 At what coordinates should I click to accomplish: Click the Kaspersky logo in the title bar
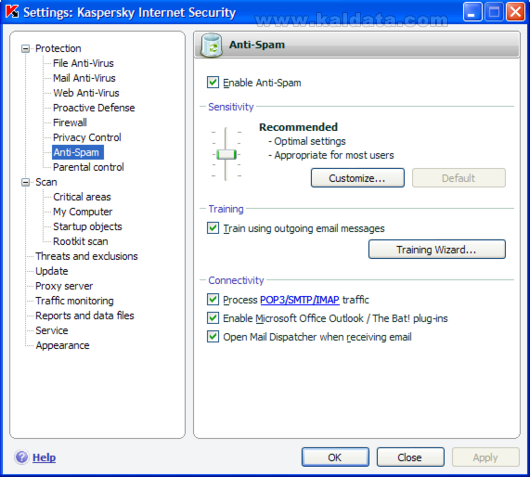coord(13,12)
